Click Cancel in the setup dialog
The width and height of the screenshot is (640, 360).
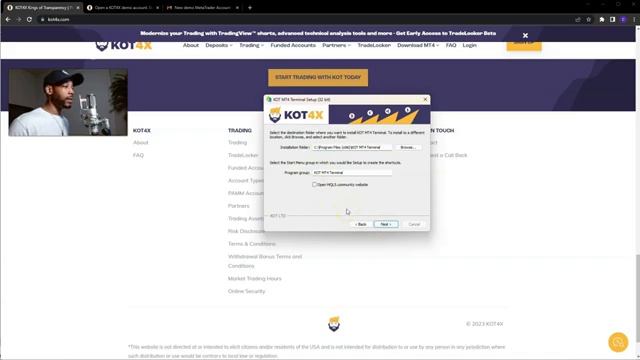point(414,224)
